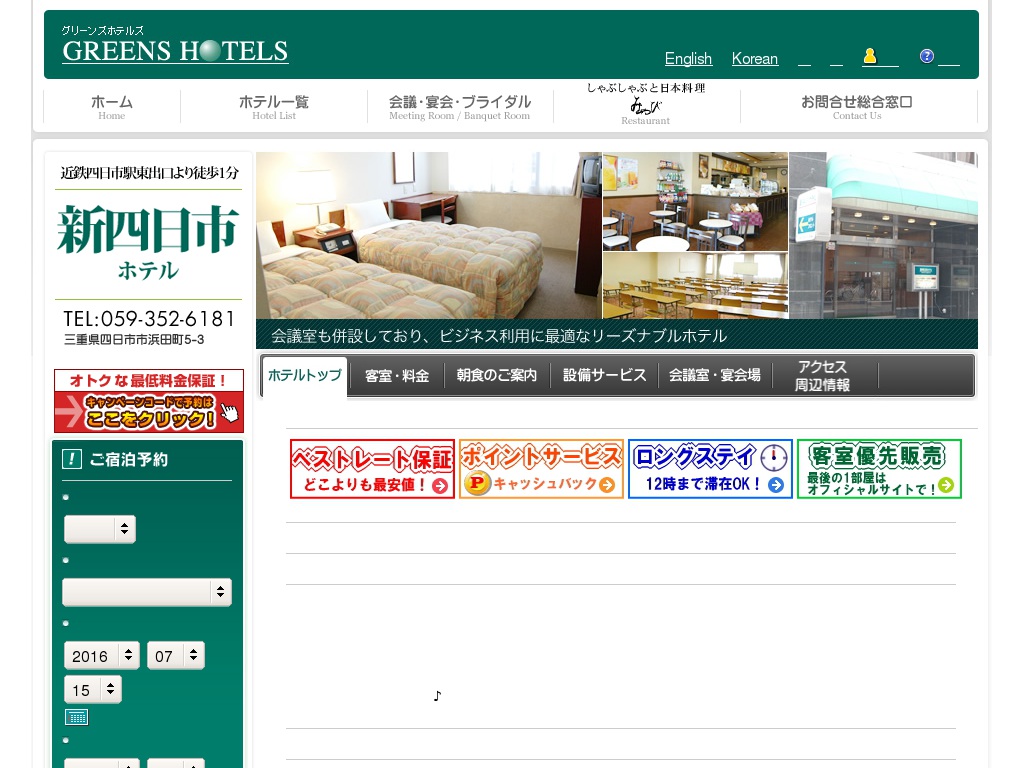1024x768 pixels.
Task: Open the narrow empty dropdown in booking form
Action: tap(100, 529)
